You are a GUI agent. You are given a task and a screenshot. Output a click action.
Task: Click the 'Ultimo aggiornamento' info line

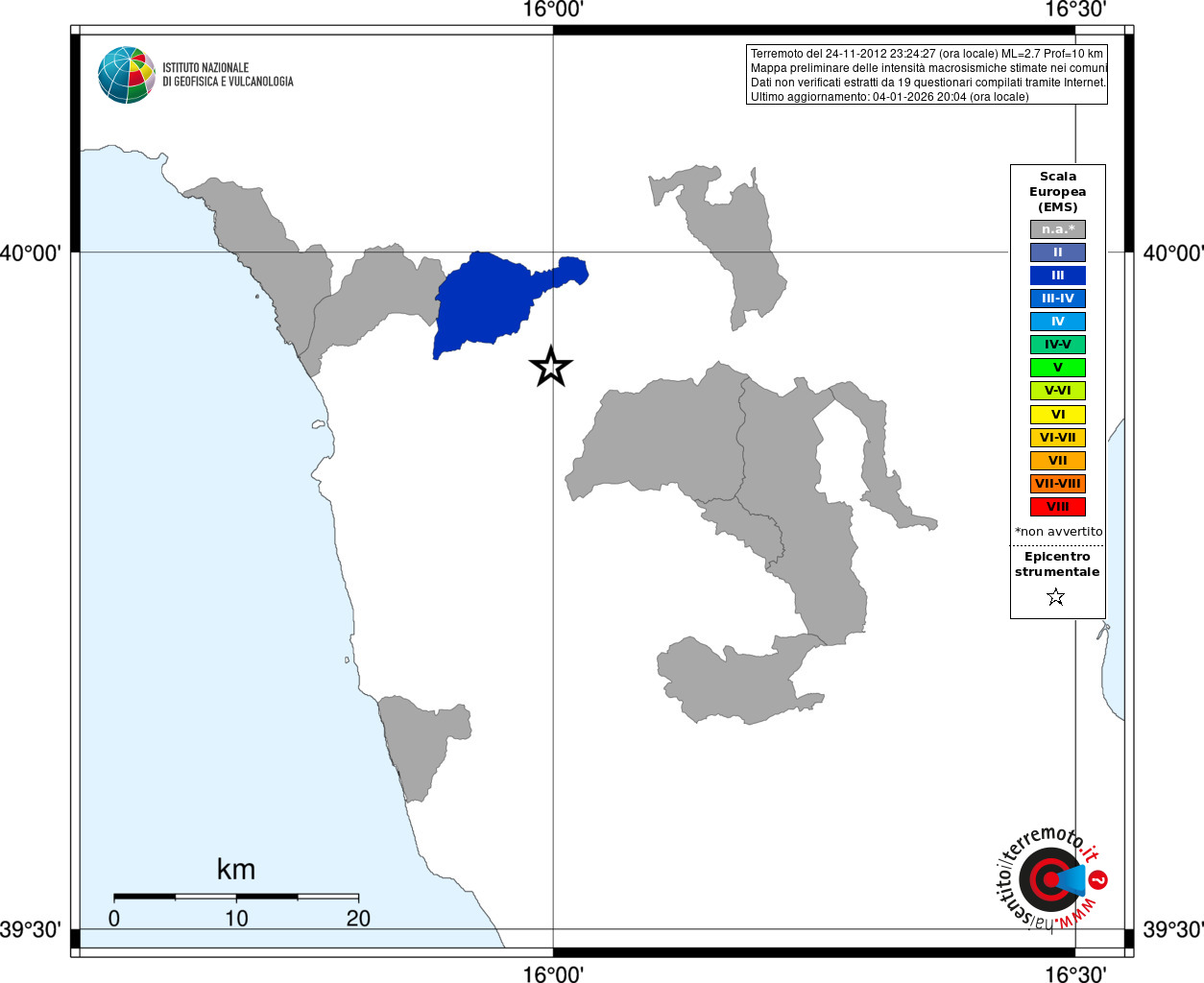pyautogui.click(x=889, y=97)
